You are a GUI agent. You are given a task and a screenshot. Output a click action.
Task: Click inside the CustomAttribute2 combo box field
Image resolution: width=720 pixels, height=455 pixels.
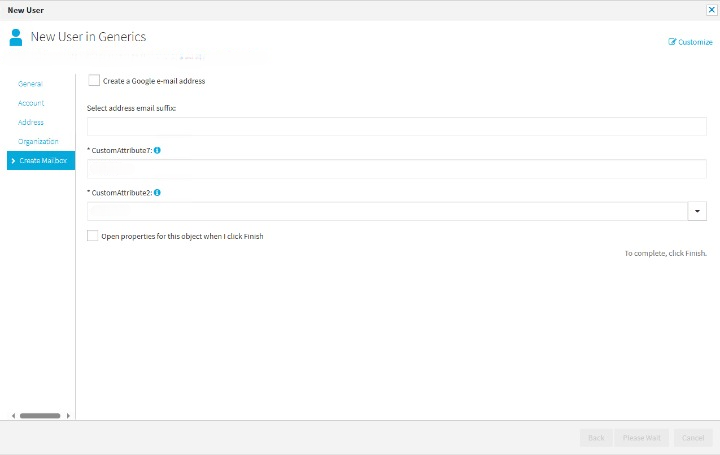tap(387, 211)
